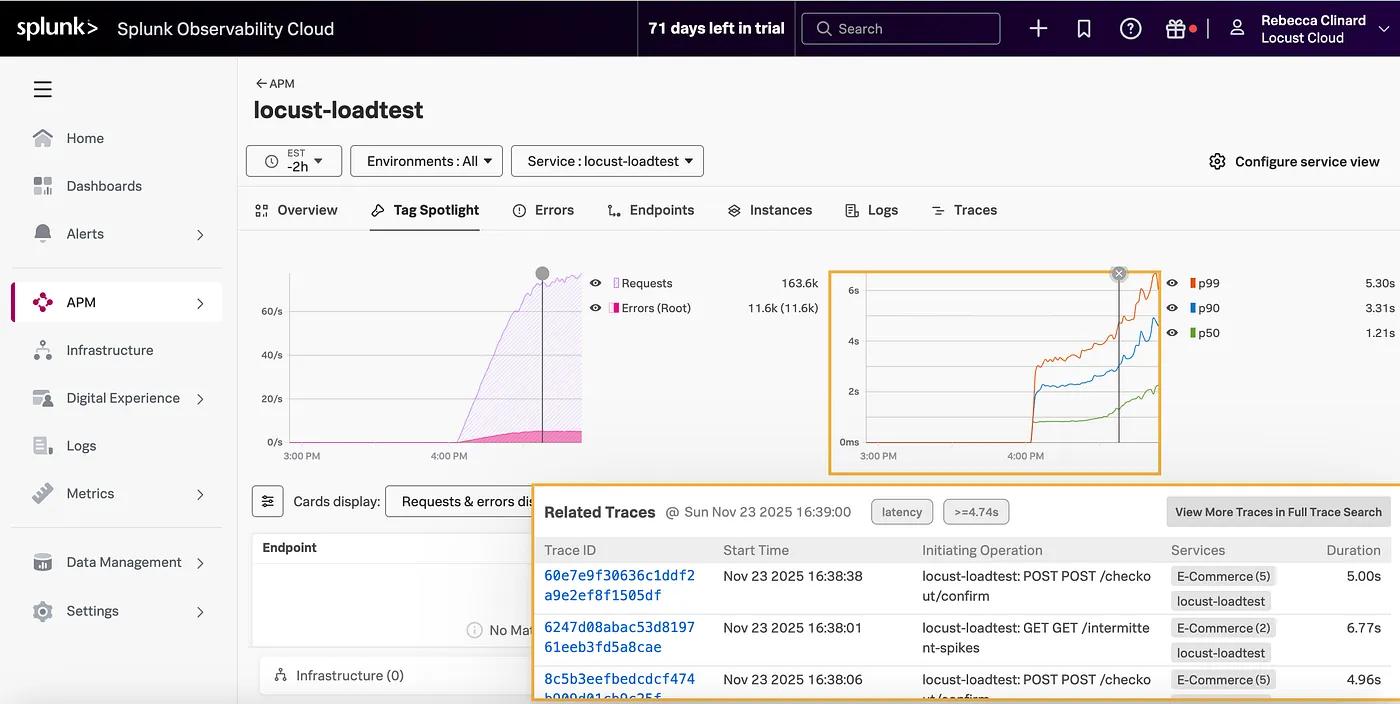Click the time marker handle on the requests chart
This screenshot has height=704, width=1400.
[x=541, y=272]
